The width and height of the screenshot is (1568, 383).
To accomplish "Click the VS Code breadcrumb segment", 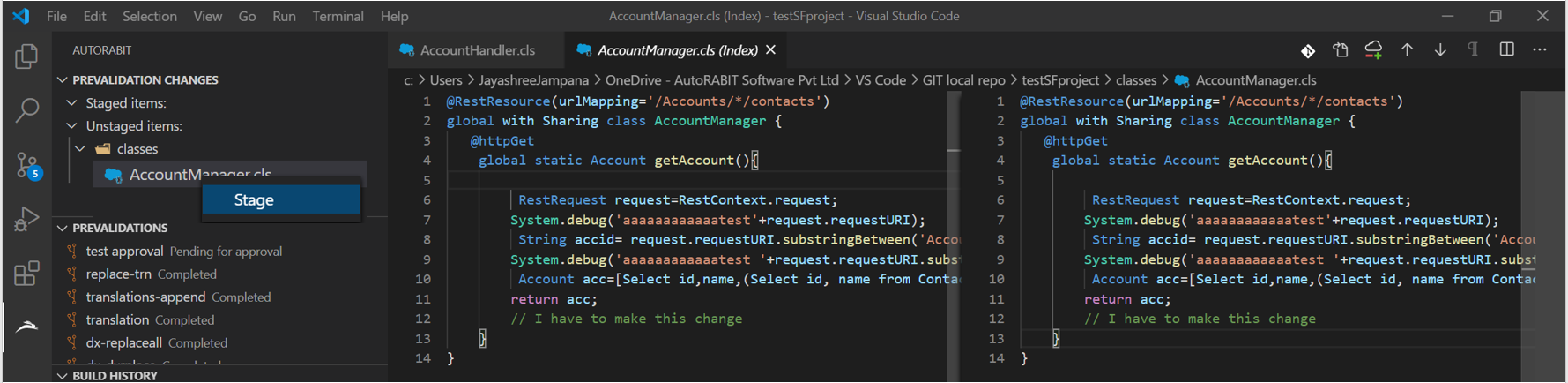I will click(x=881, y=80).
